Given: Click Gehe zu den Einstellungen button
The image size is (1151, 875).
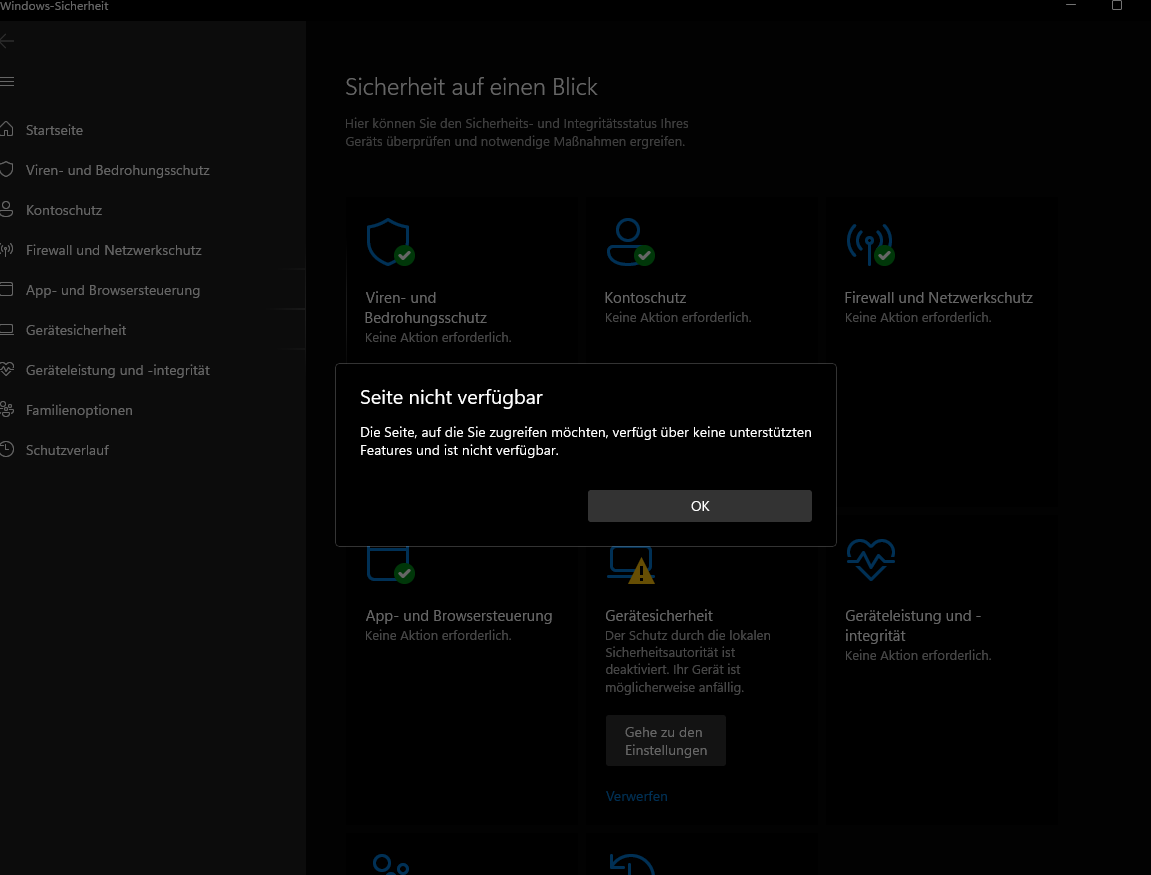Looking at the screenshot, I should pos(665,741).
